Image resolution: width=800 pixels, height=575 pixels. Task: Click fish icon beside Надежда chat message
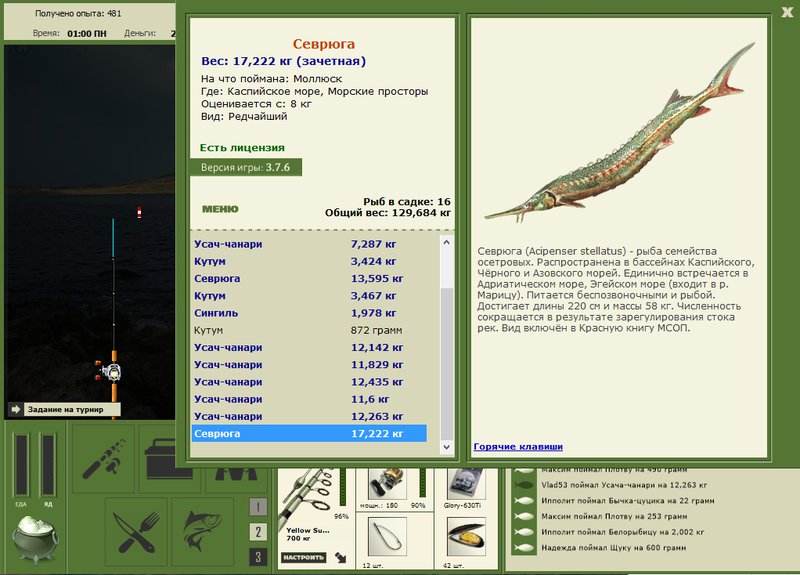point(524,548)
